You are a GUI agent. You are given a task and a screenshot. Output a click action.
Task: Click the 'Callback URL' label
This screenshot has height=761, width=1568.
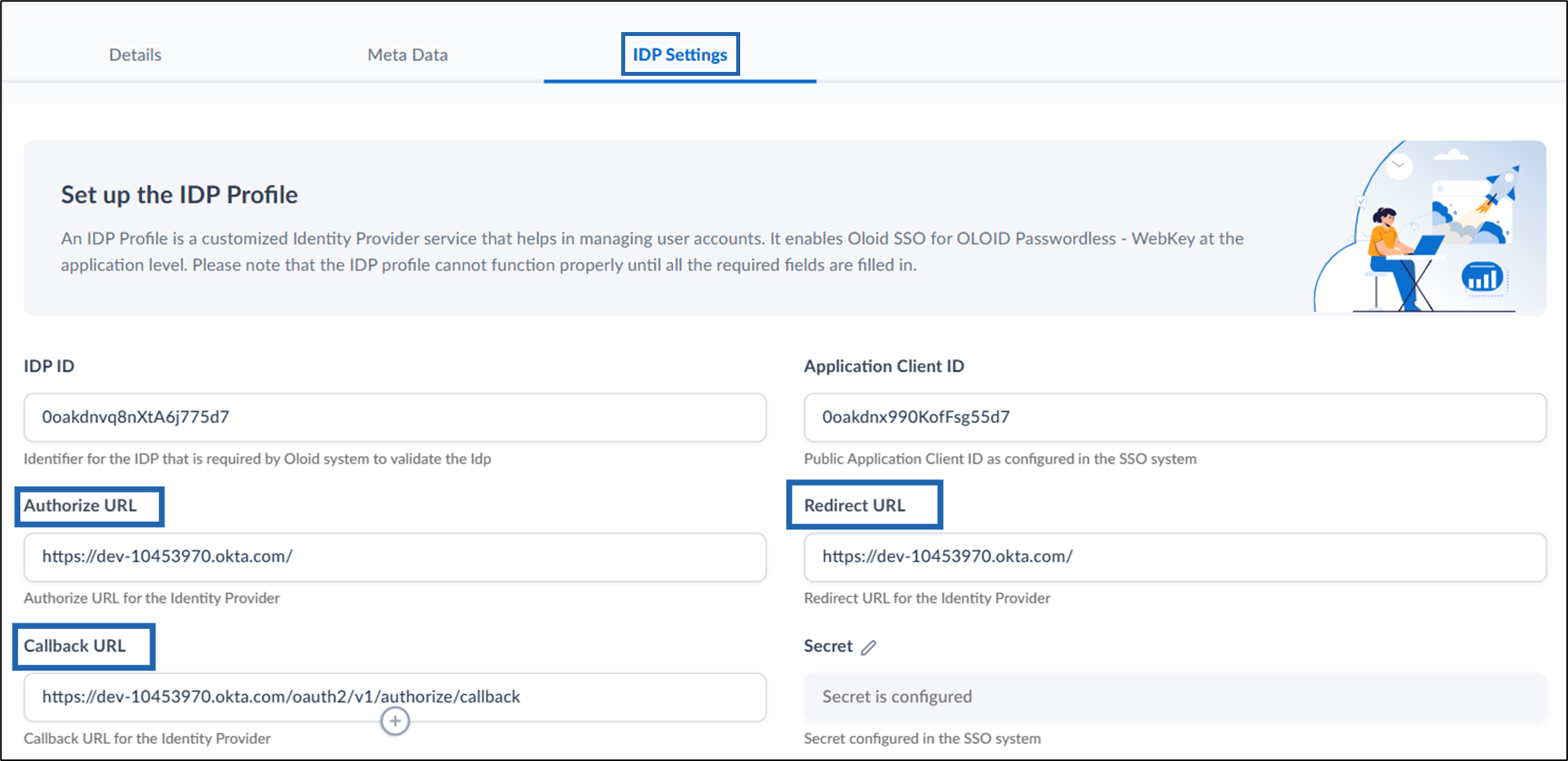(74, 646)
